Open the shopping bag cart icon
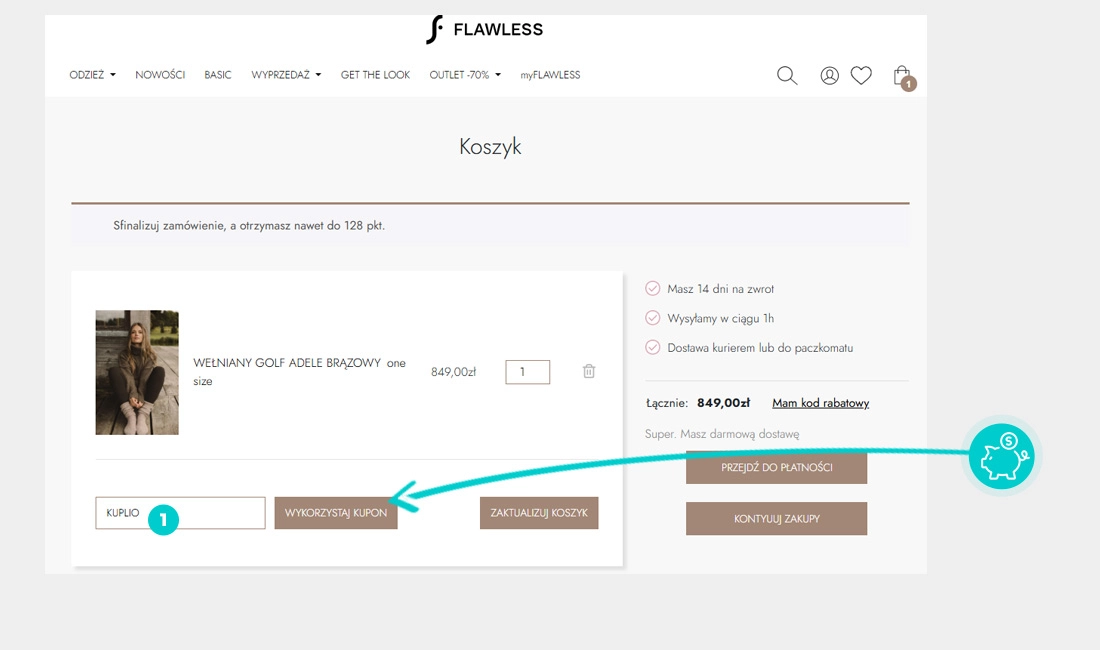Viewport: 1100px width, 650px height. [902, 76]
